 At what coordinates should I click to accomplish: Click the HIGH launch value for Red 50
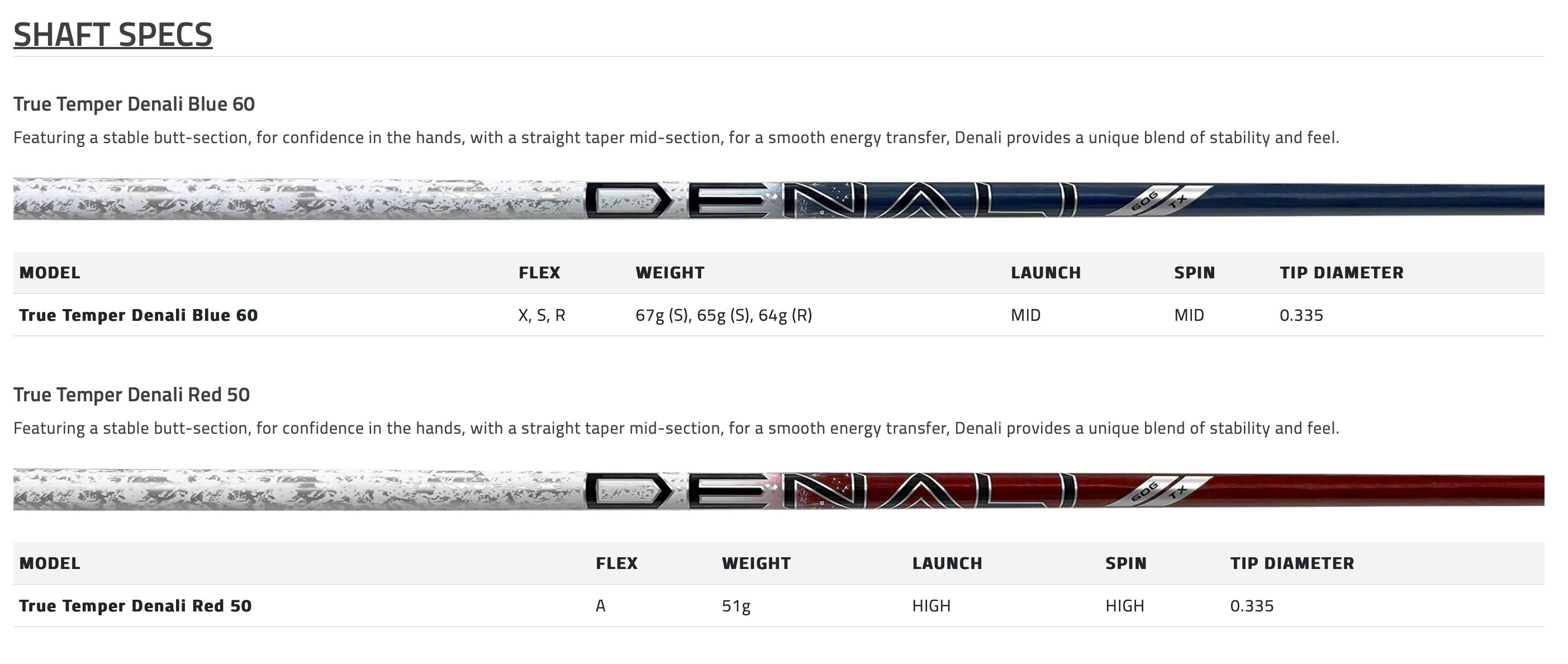[931, 606]
